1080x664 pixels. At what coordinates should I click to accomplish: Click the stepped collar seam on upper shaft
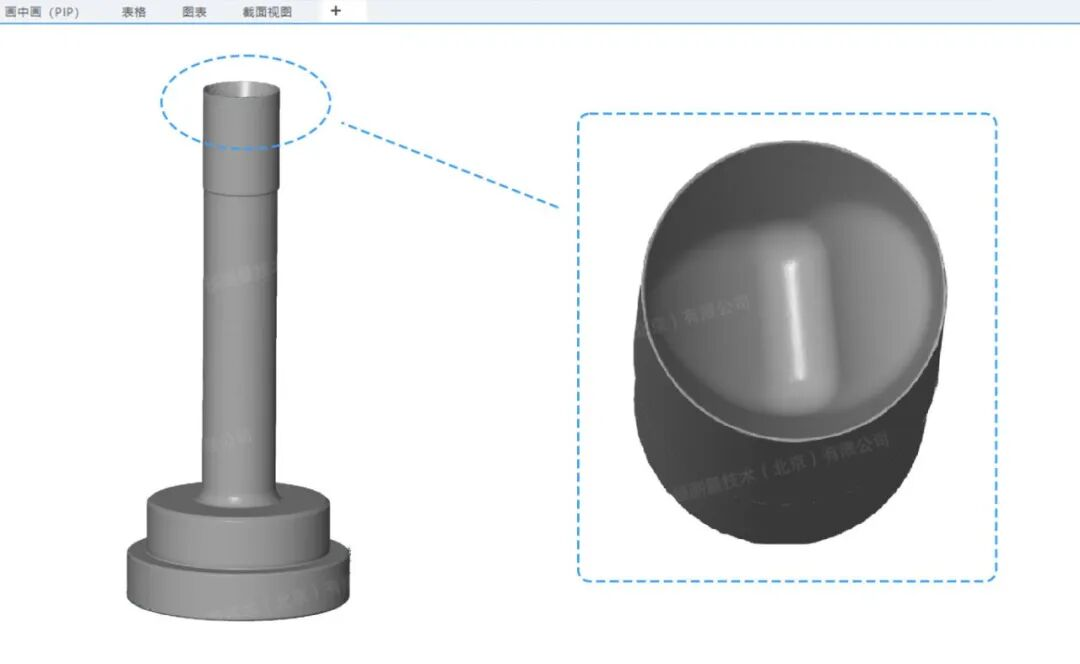click(x=238, y=187)
